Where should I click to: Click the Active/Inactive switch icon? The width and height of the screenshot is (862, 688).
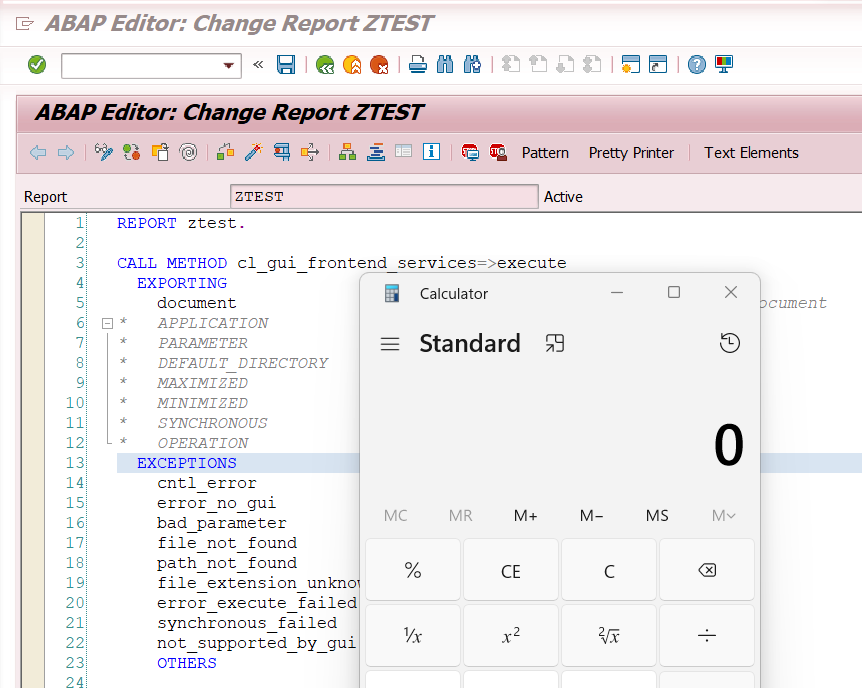click(x=131, y=152)
